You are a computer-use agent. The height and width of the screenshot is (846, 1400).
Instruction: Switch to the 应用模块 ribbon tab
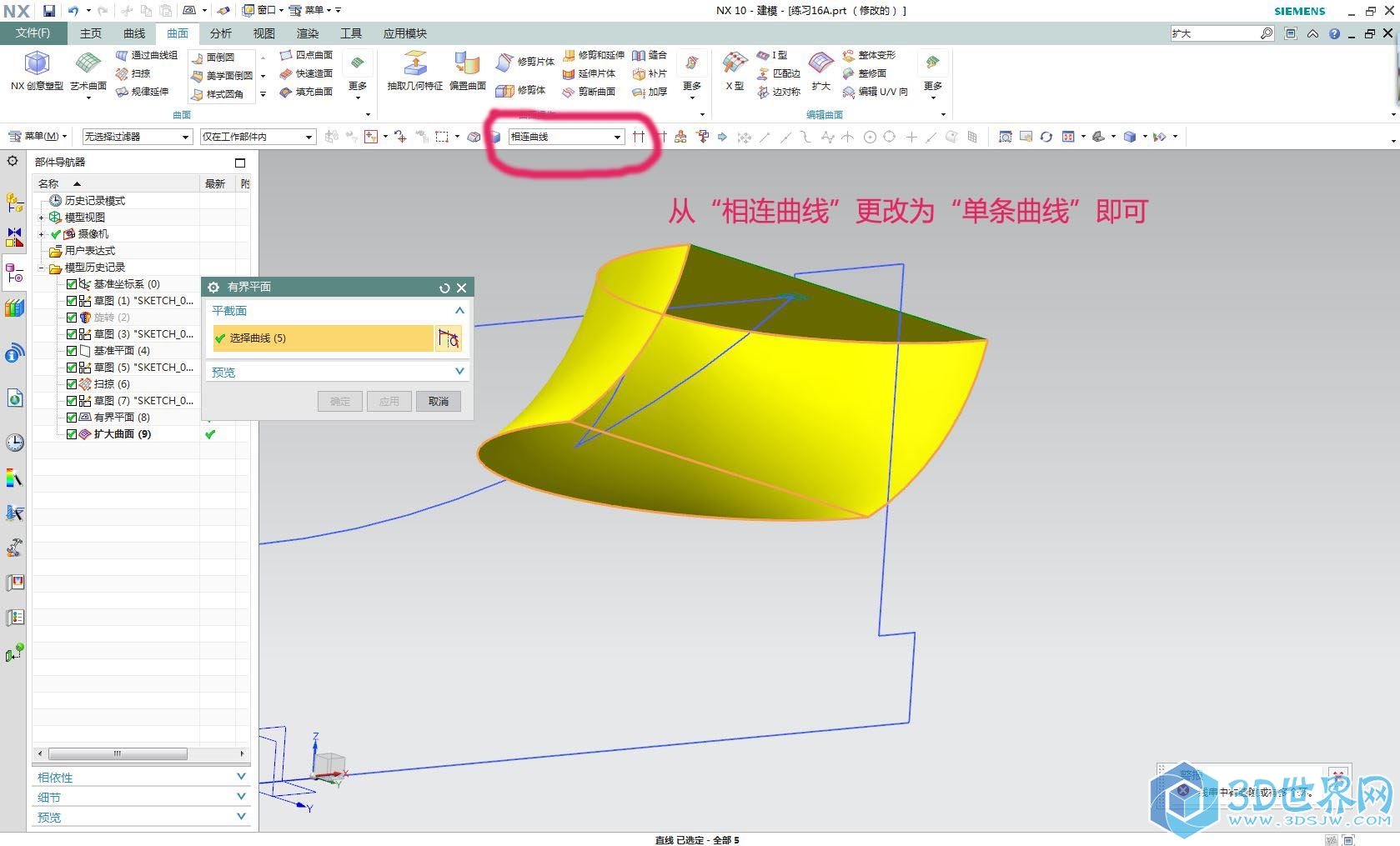point(405,33)
